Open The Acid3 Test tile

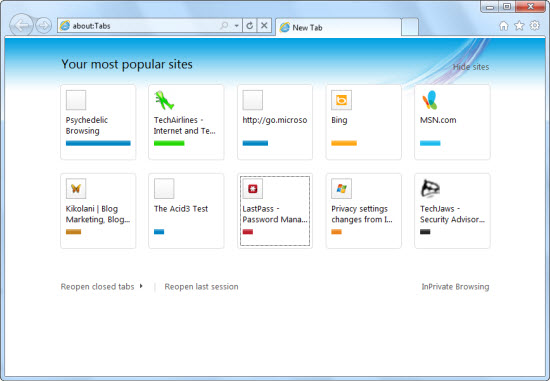coord(186,211)
